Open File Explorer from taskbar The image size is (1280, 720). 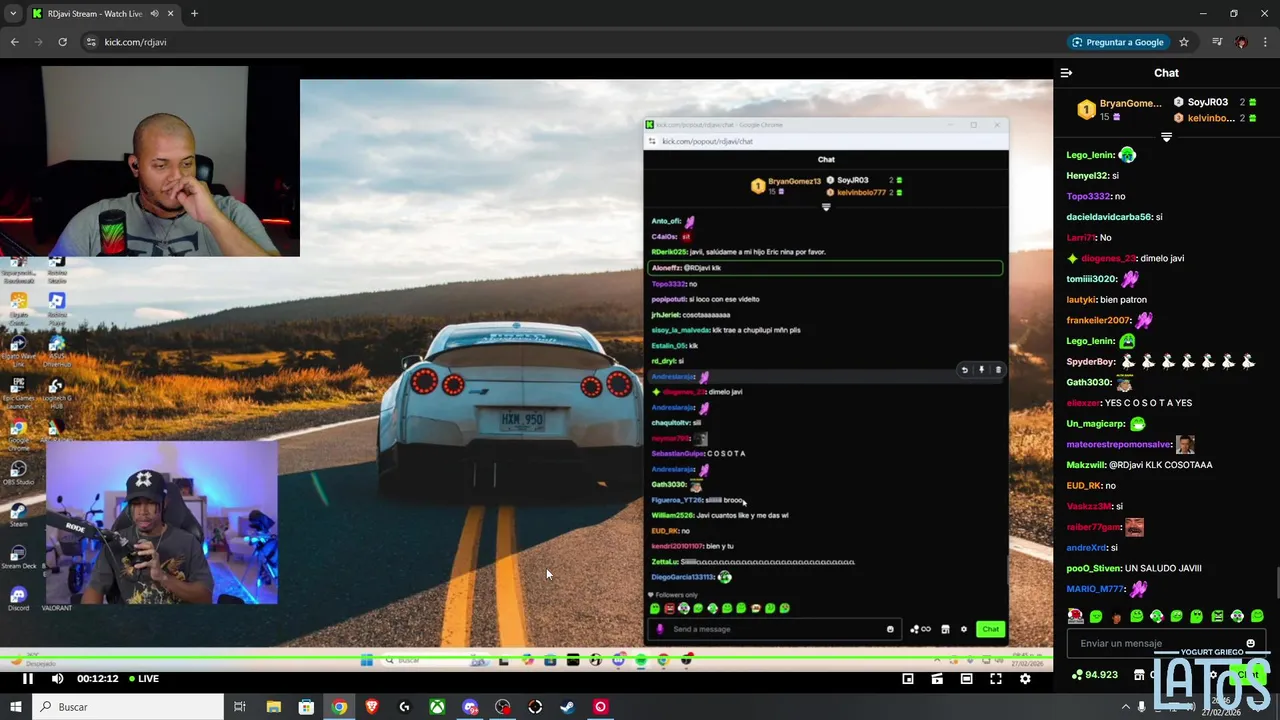coord(273,707)
